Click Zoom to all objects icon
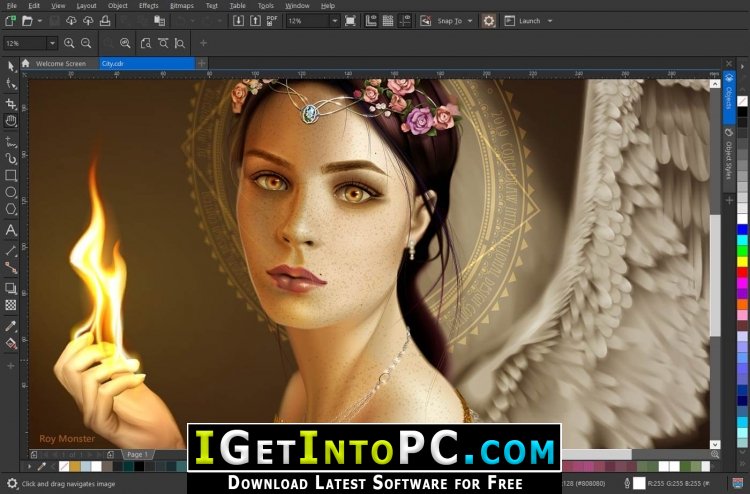 point(125,43)
